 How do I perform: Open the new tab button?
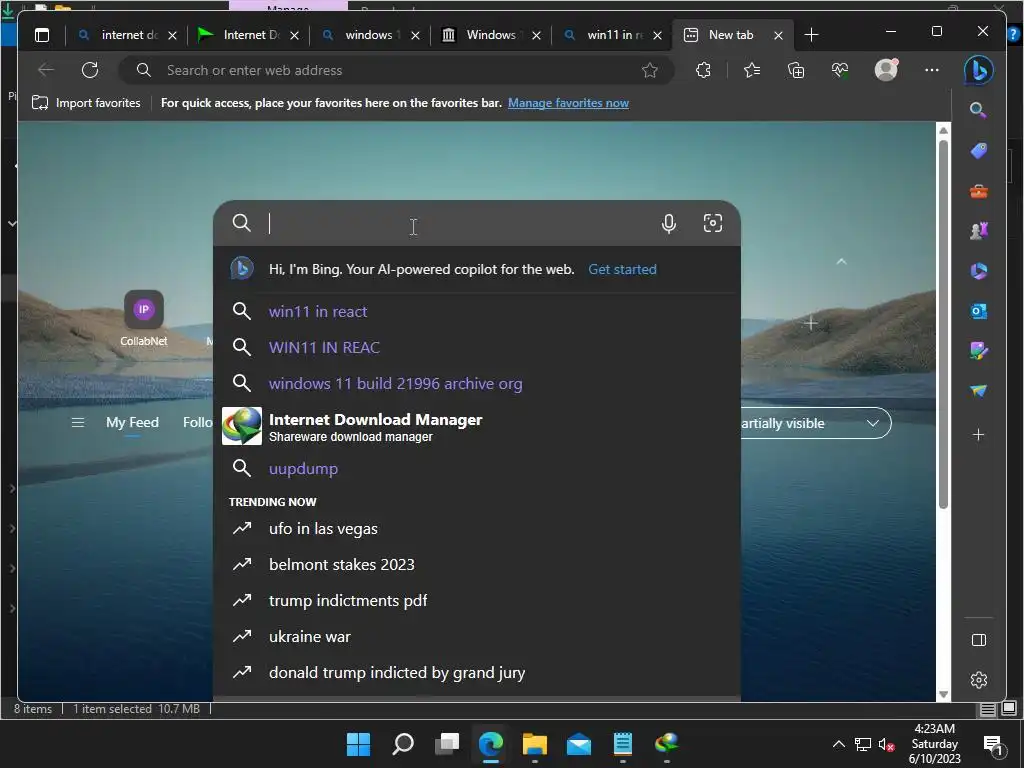click(x=811, y=35)
